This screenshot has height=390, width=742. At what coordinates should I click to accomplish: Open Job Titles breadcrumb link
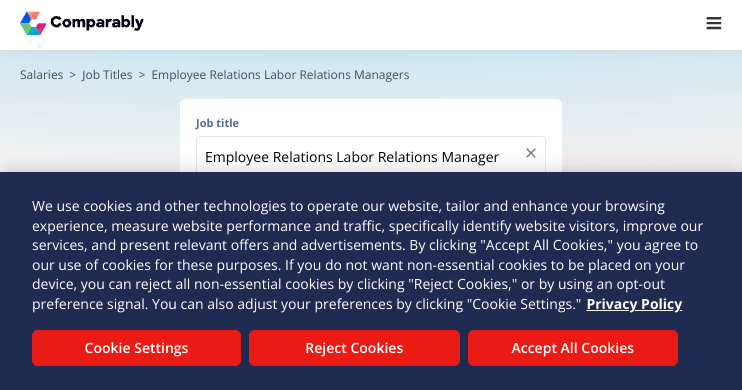coord(107,75)
